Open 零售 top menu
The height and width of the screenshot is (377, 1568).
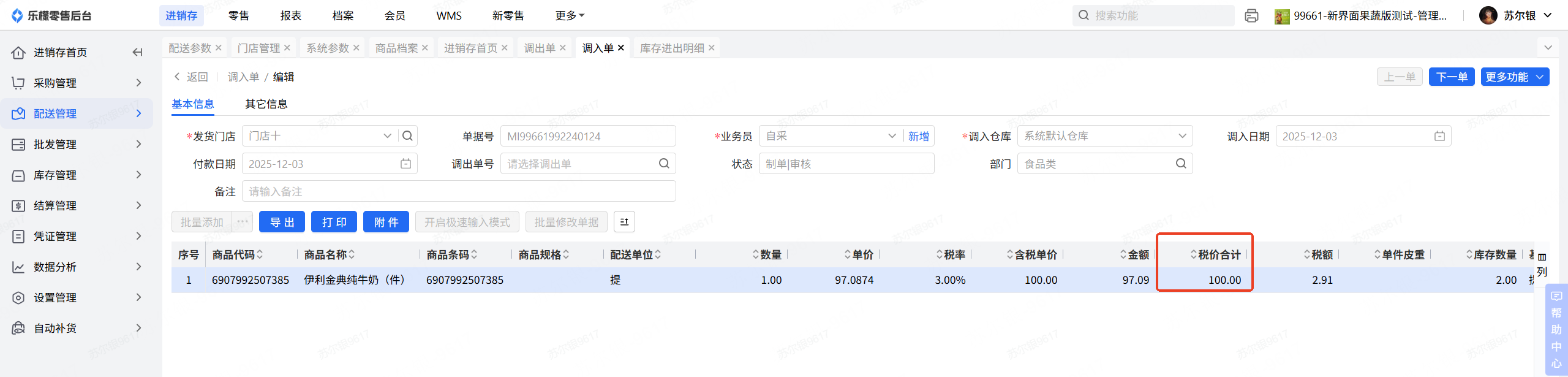[x=239, y=16]
